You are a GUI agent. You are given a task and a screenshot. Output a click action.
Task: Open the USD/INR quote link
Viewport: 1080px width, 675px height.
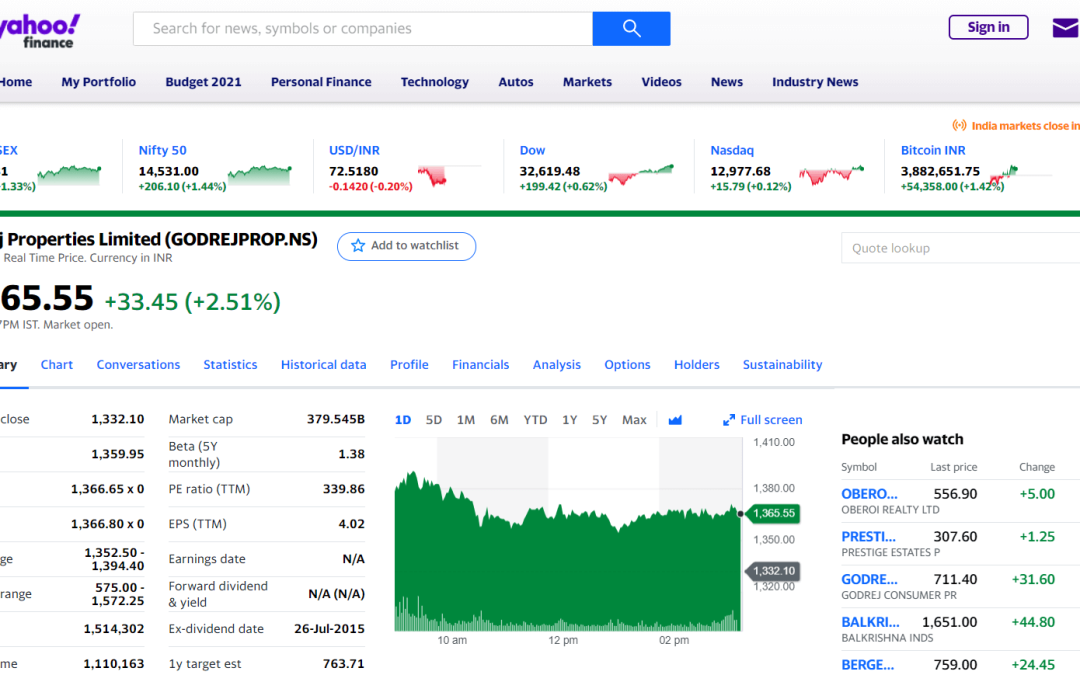pyautogui.click(x=354, y=150)
